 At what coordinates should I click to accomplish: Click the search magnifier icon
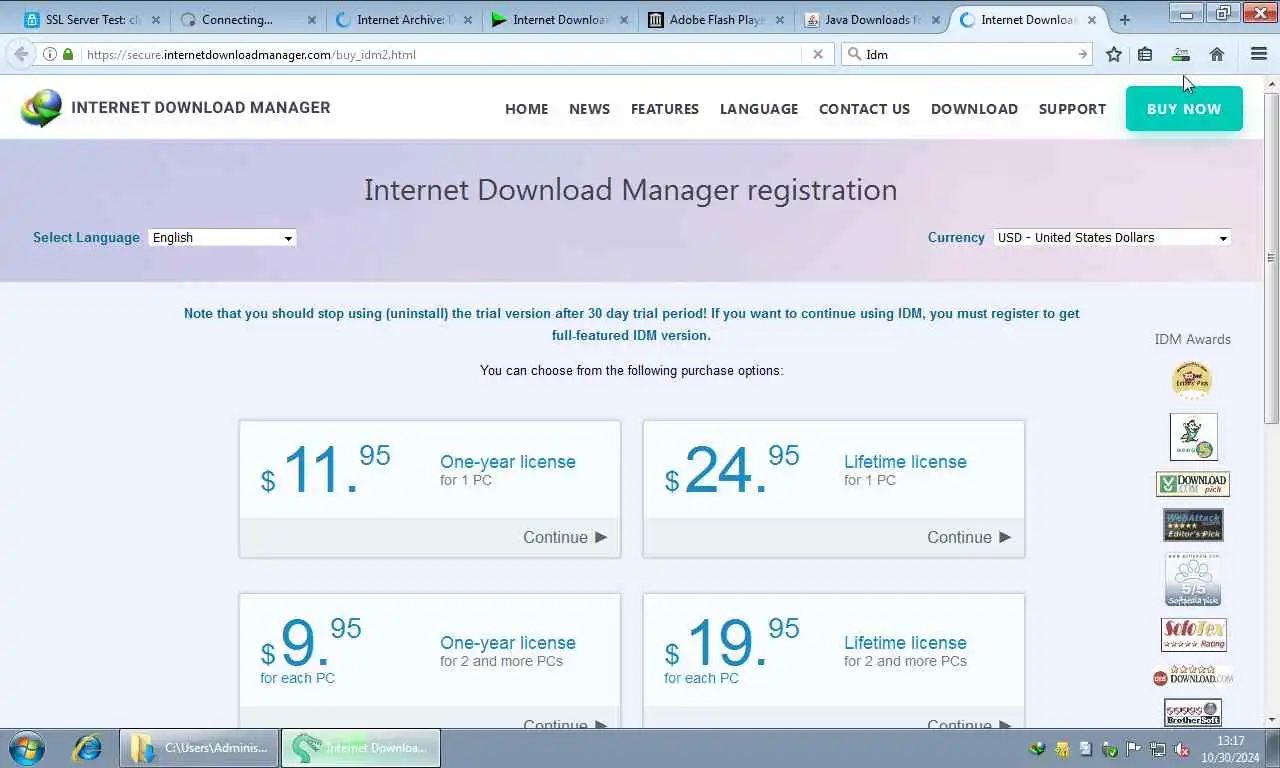(x=853, y=54)
